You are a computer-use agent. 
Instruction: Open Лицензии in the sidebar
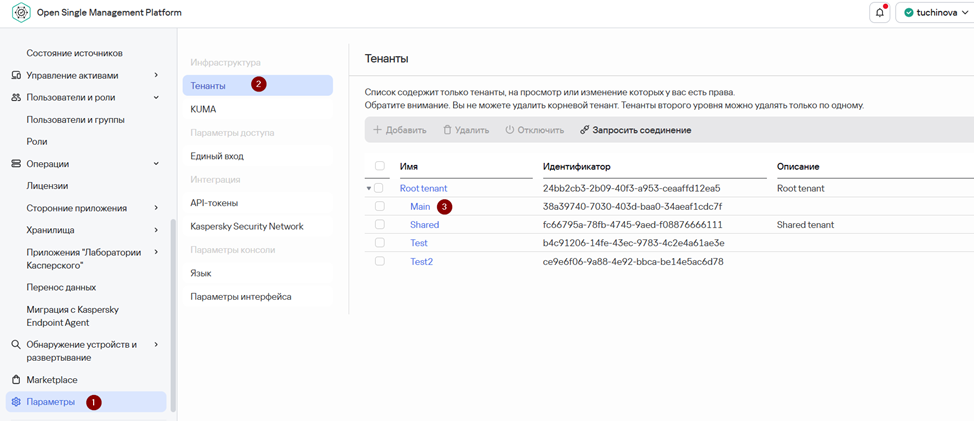point(47,186)
